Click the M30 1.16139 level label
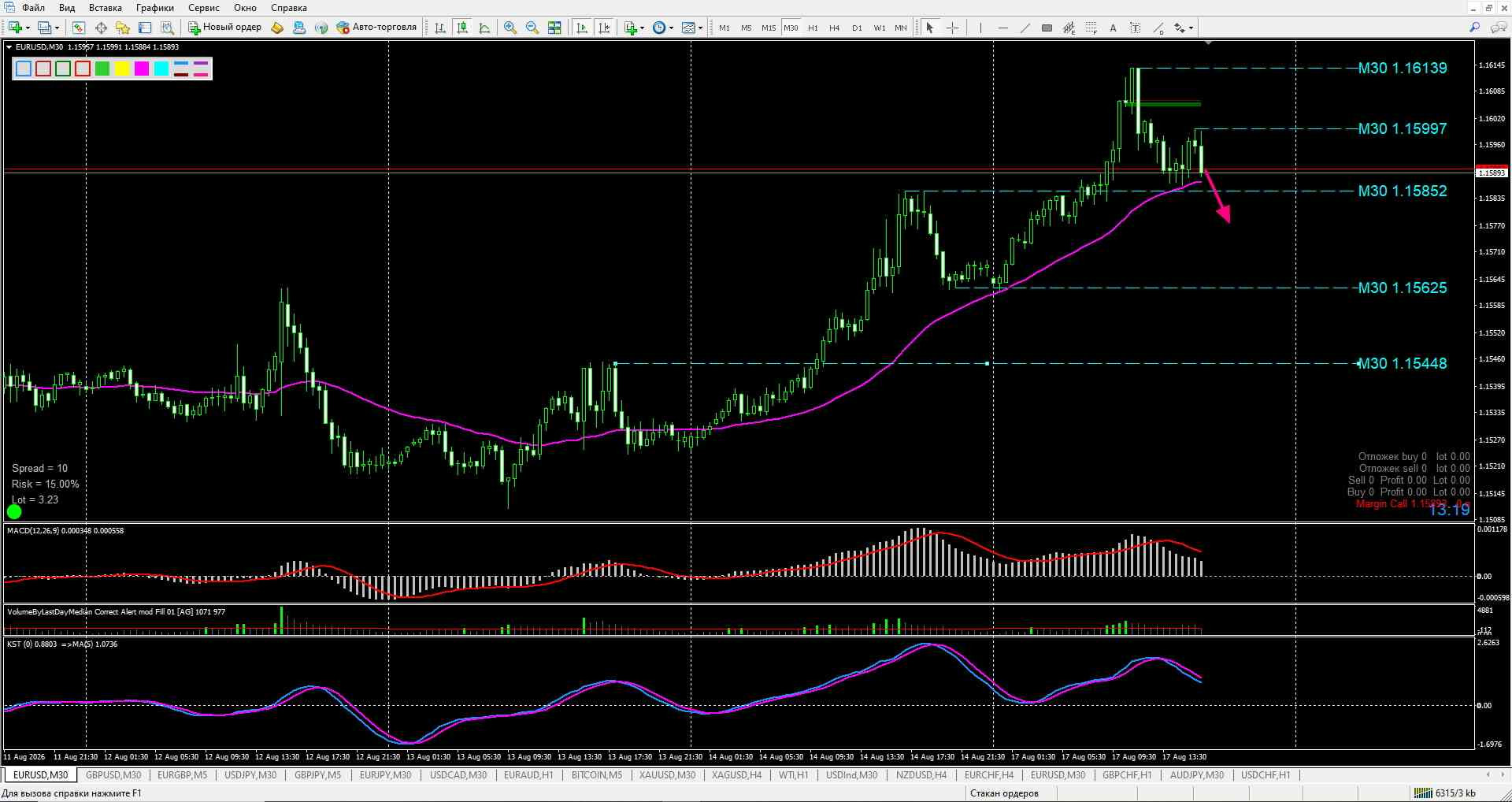 pos(1403,68)
